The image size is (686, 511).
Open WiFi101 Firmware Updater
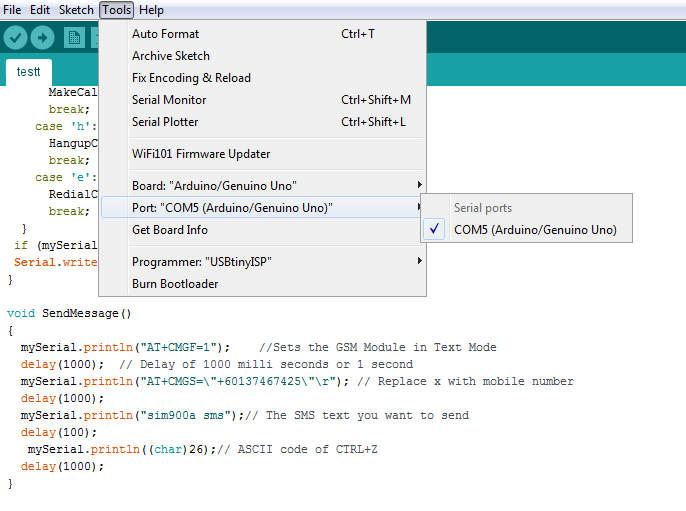201,154
